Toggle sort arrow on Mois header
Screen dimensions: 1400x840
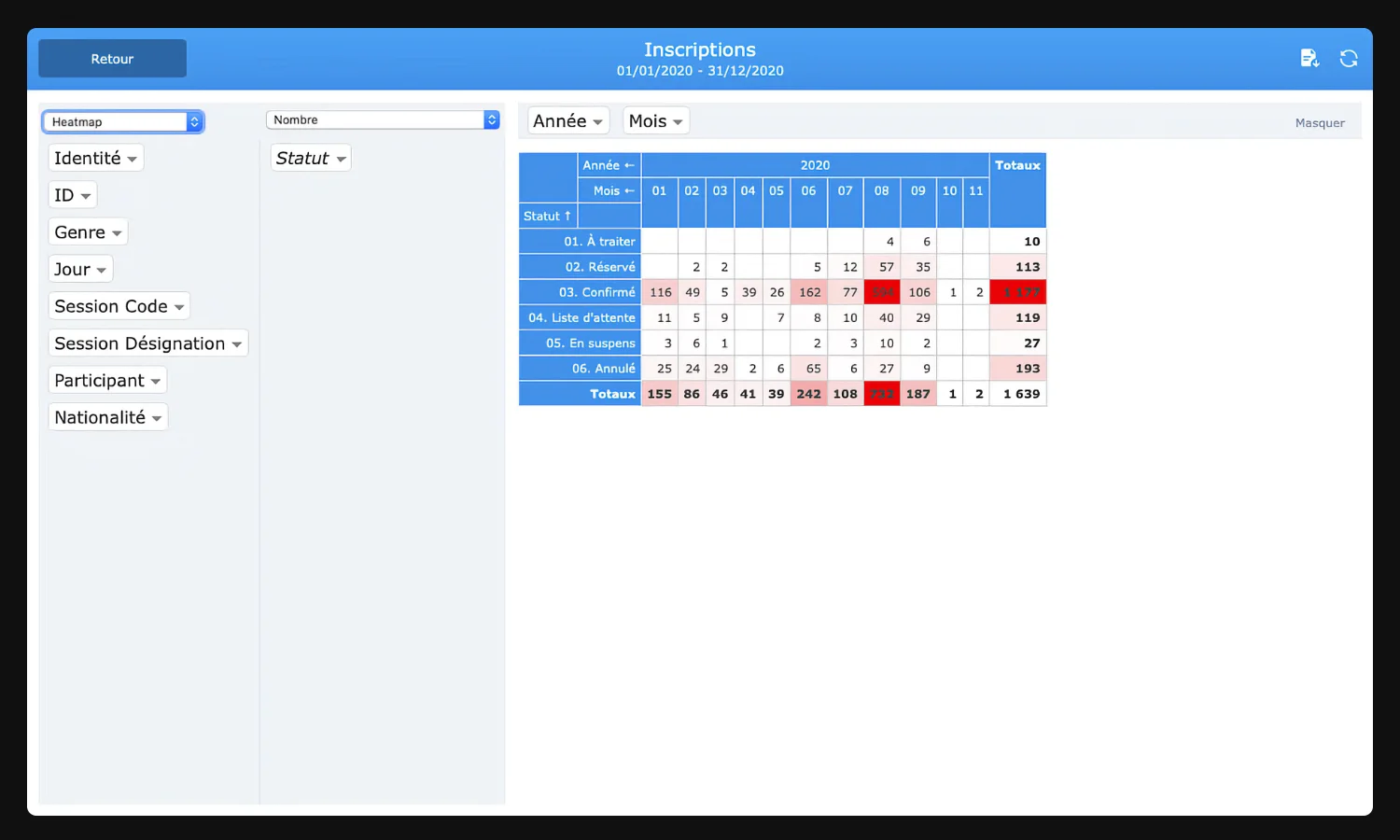(x=629, y=190)
